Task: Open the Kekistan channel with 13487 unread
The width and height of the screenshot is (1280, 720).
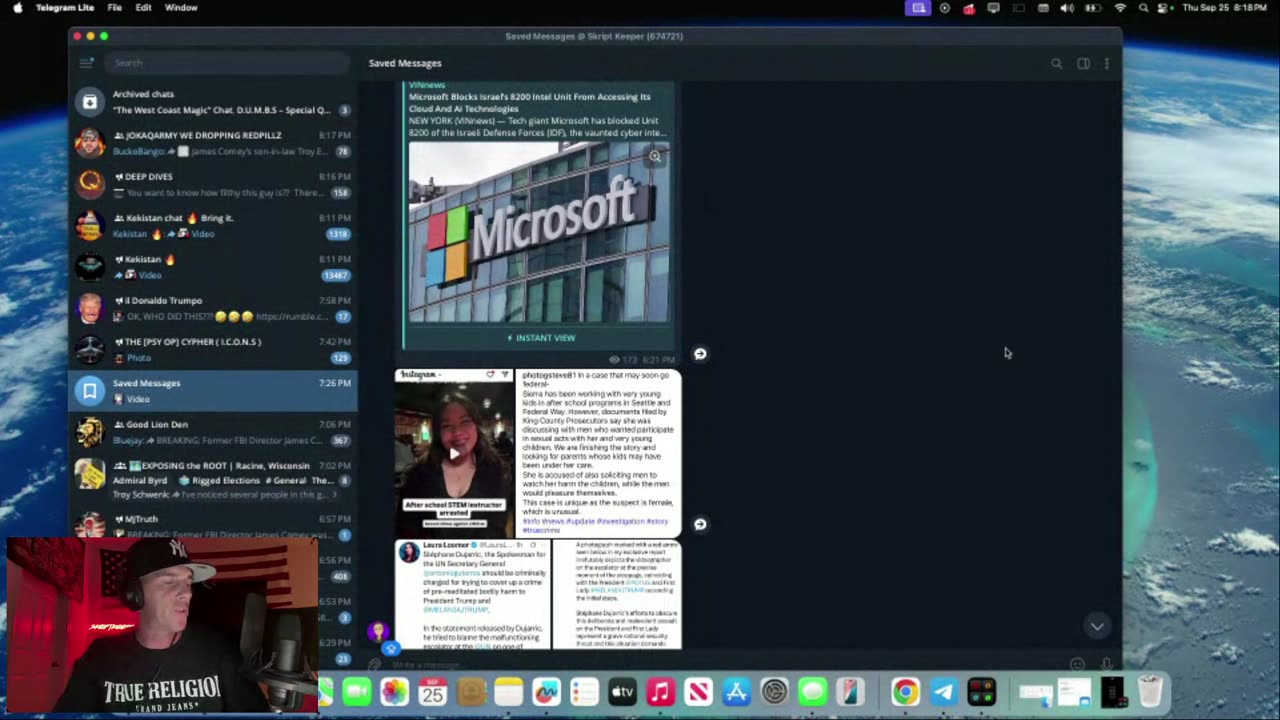Action: pos(212,267)
